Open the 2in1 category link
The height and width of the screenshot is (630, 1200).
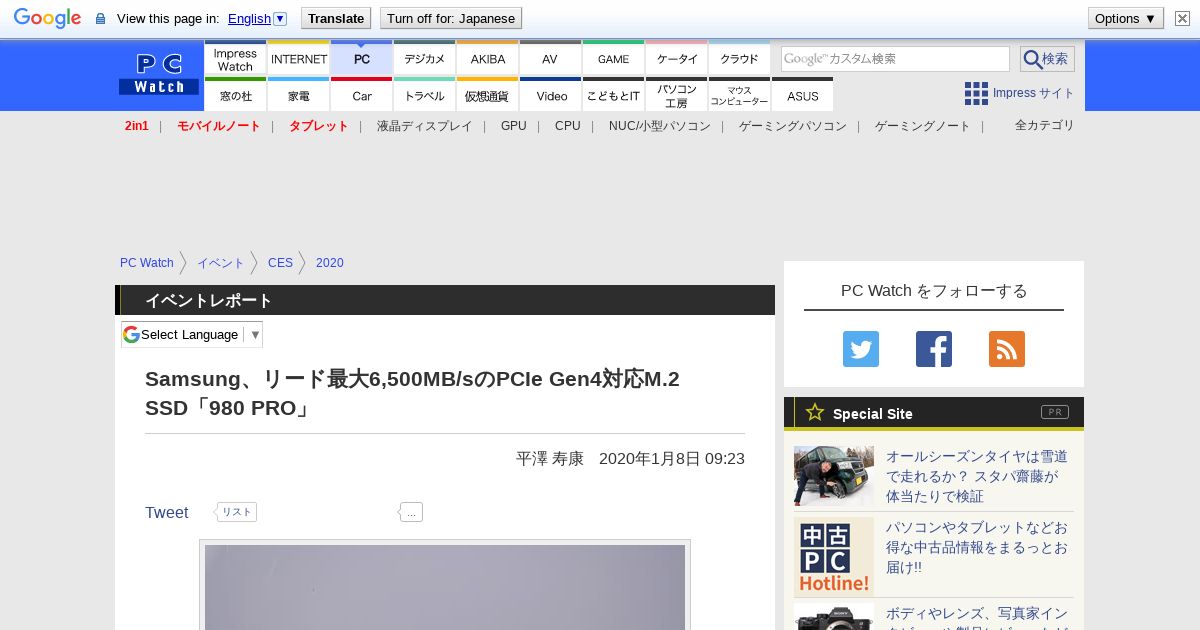(x=137, y=126)
